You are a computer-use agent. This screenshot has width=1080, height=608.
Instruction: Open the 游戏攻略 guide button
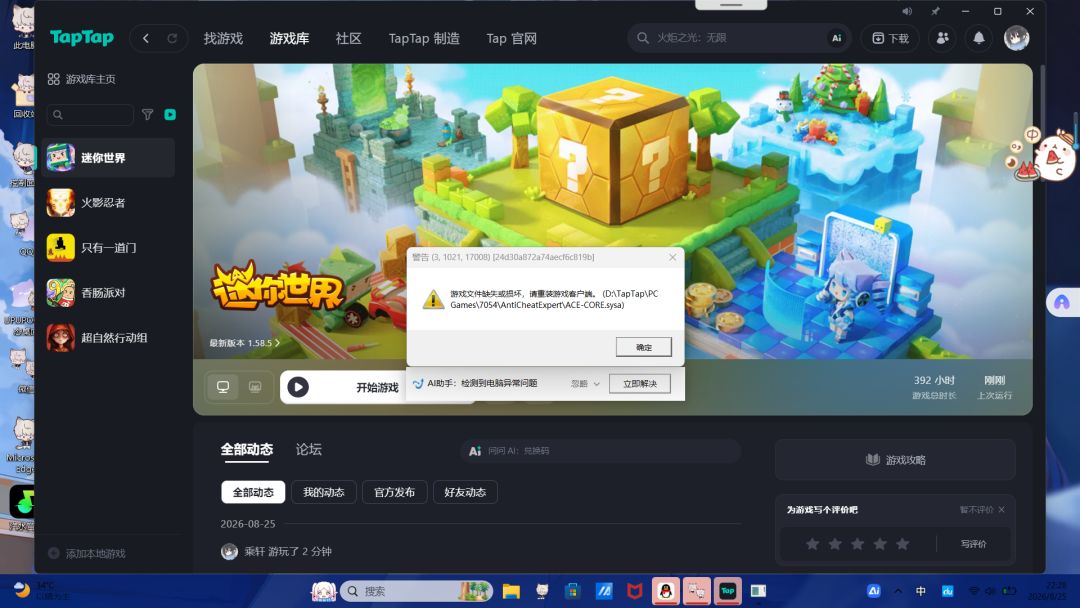895,460
